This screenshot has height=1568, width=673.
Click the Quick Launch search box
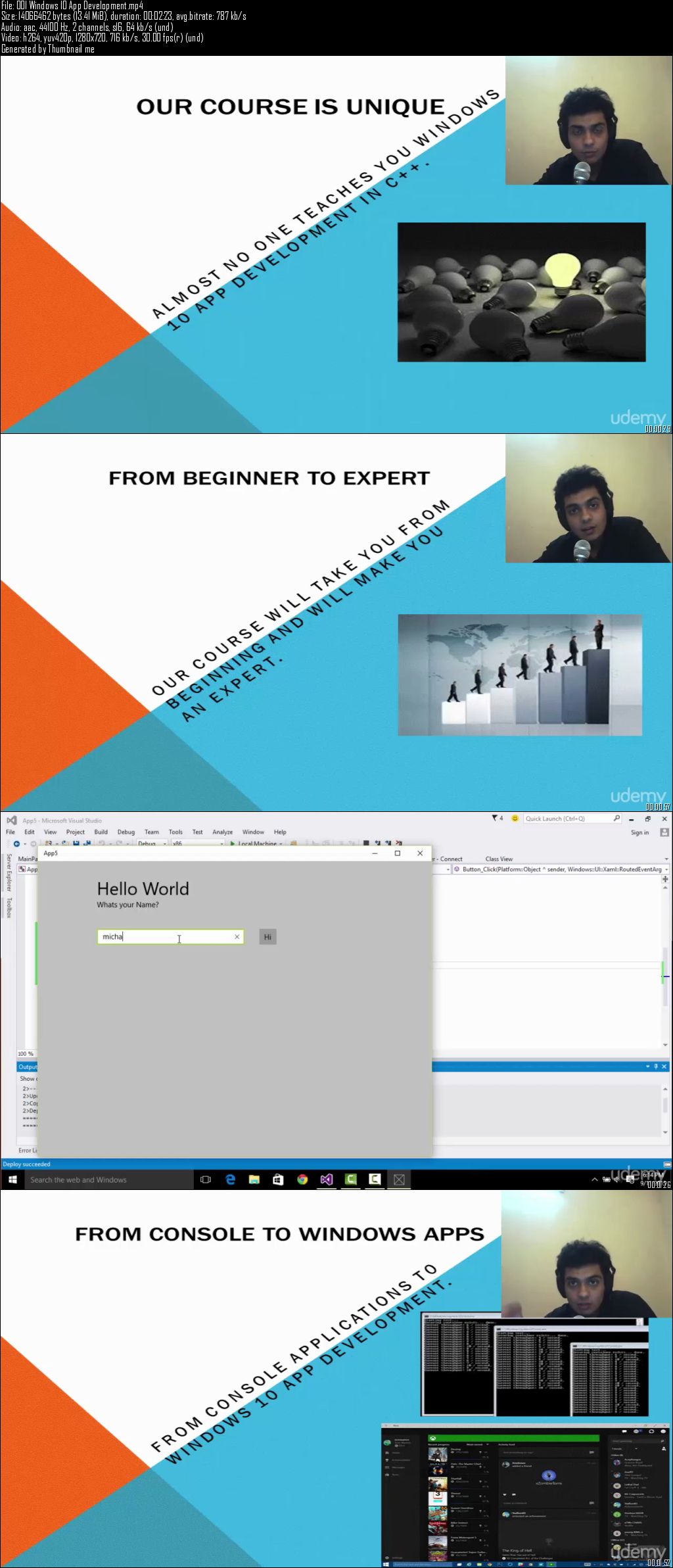(567, 819)
